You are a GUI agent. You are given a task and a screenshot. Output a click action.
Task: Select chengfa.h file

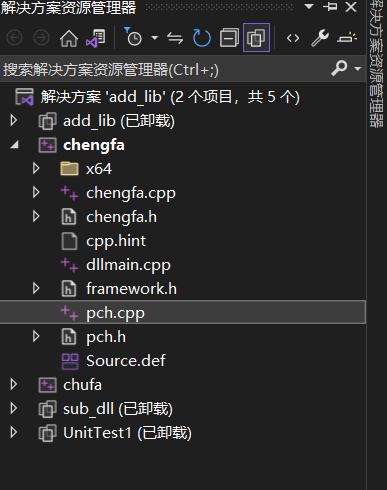tap(121, 217)
